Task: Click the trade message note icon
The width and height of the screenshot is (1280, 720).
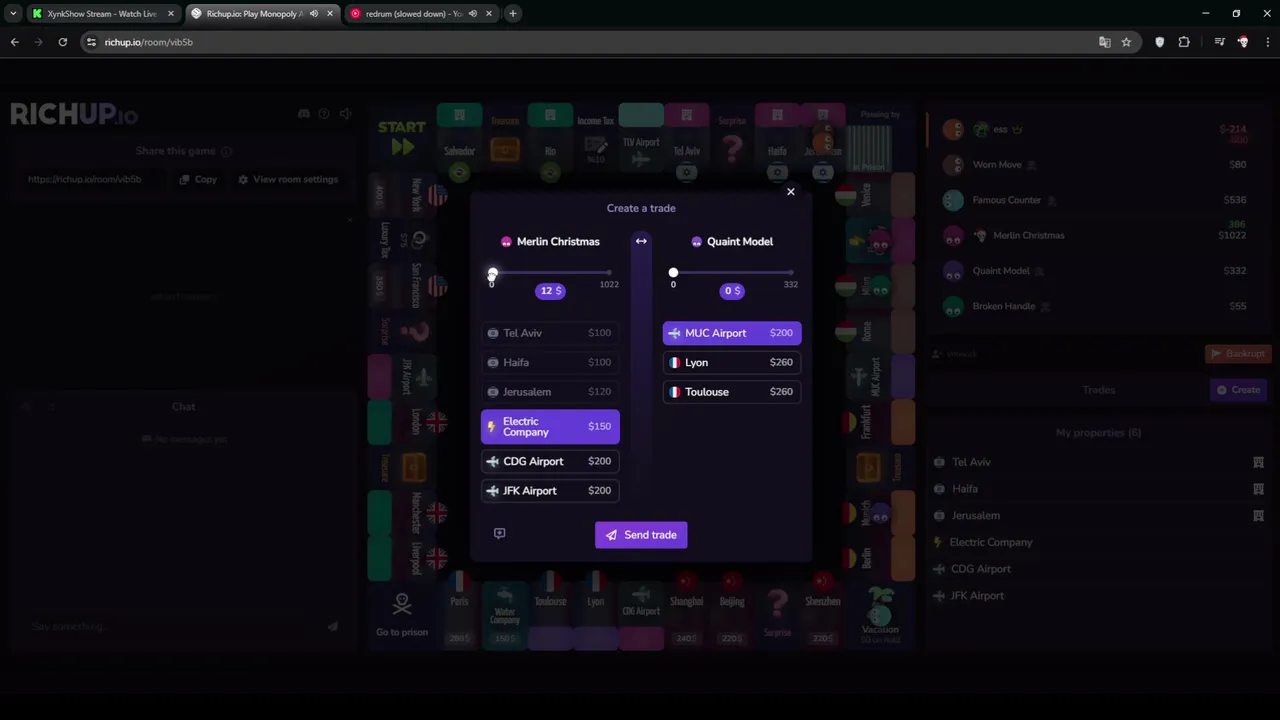Action: tap(500, 533)
